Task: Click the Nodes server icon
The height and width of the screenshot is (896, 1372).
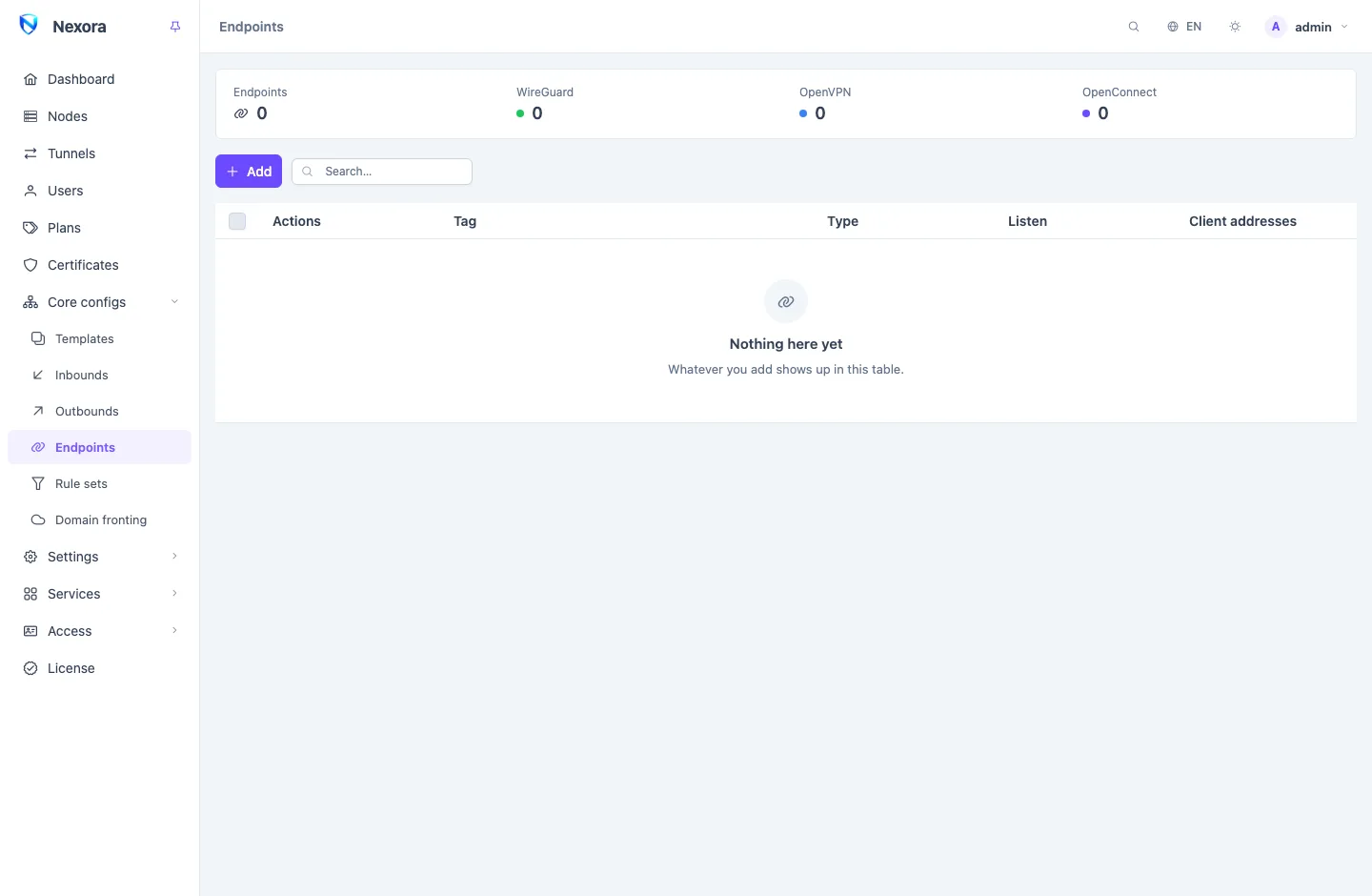Action: pos(30,116)
